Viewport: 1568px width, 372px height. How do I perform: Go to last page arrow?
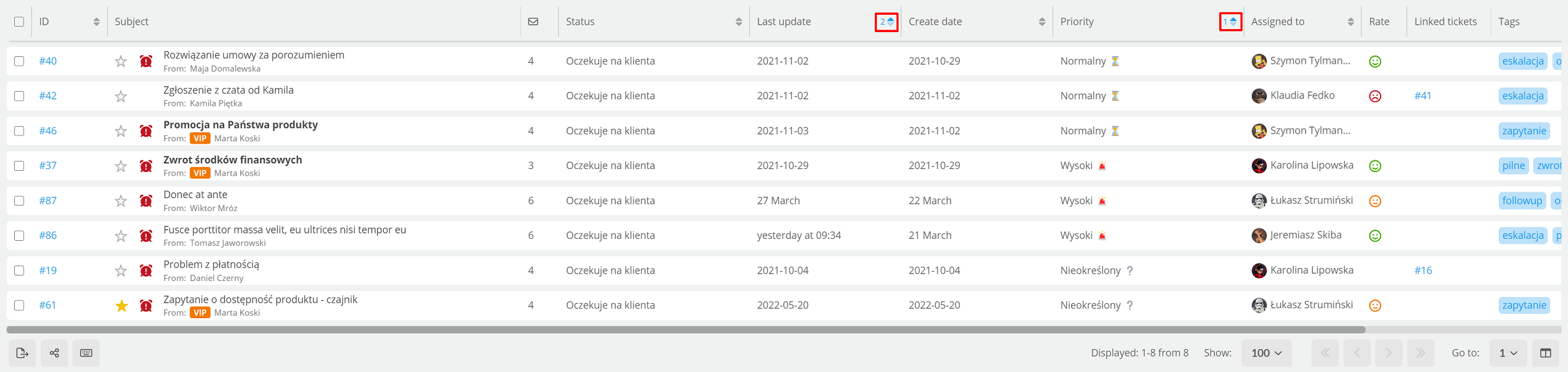(x=1421, y=353)
